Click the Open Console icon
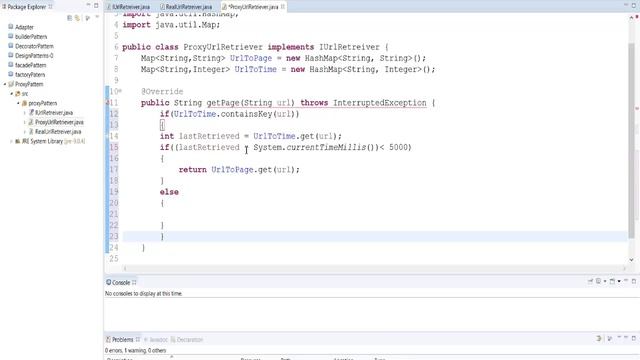 pyautogui.click(x=612, y=281)
